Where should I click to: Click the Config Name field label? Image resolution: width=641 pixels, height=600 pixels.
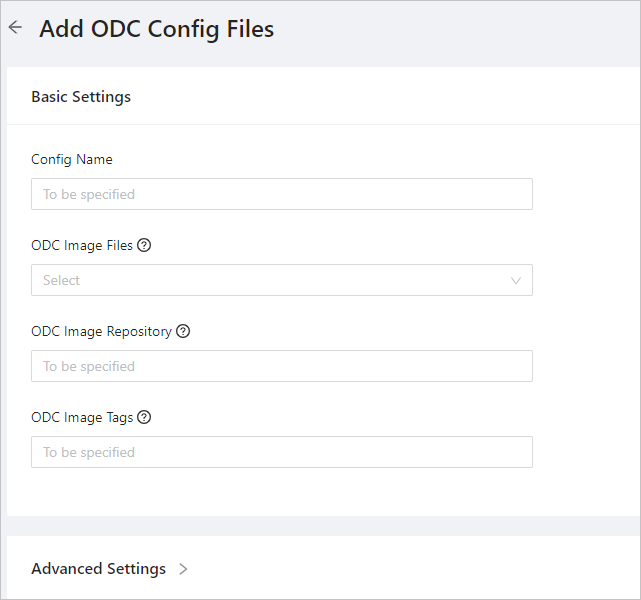72,159
